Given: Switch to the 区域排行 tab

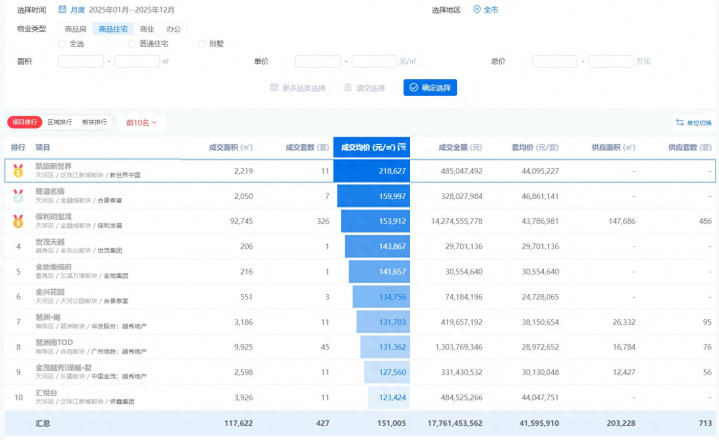Looking at the screenshot, I should (61, 122).
